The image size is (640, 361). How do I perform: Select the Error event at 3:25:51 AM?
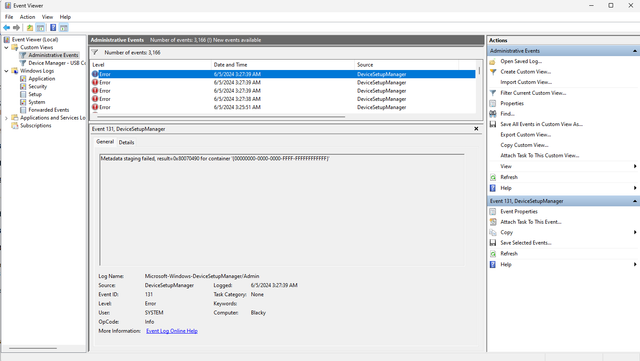[x=283, y=107]
